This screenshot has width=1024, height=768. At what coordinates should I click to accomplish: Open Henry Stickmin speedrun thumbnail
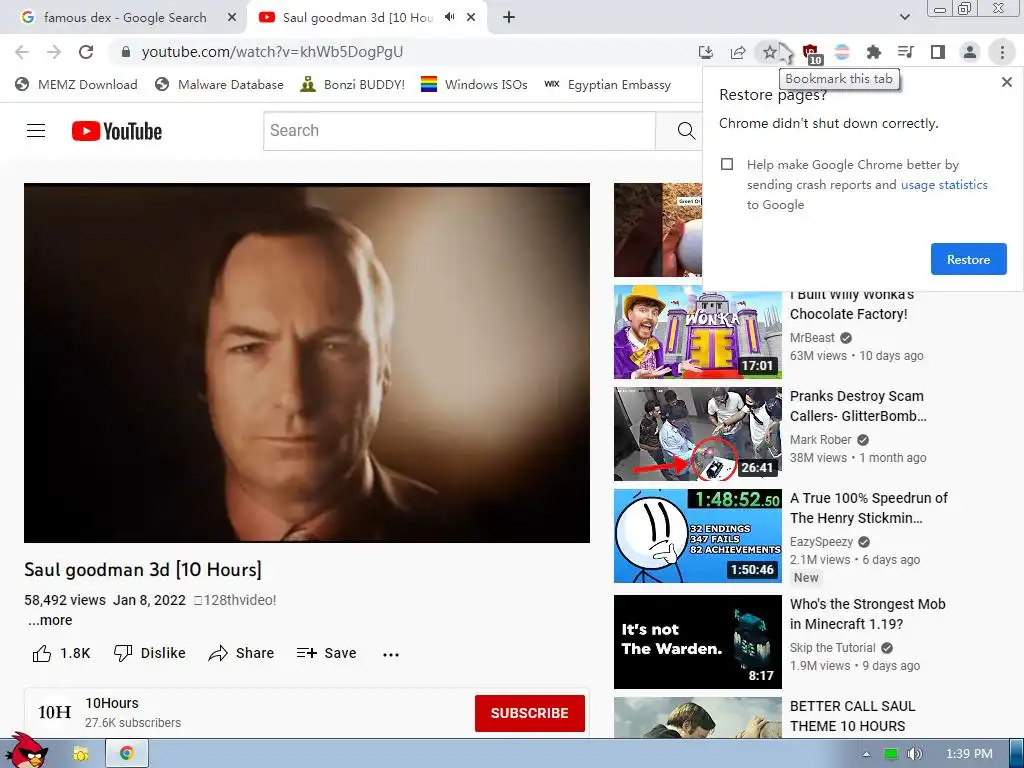pyautogui.click(x=697, y=536)
